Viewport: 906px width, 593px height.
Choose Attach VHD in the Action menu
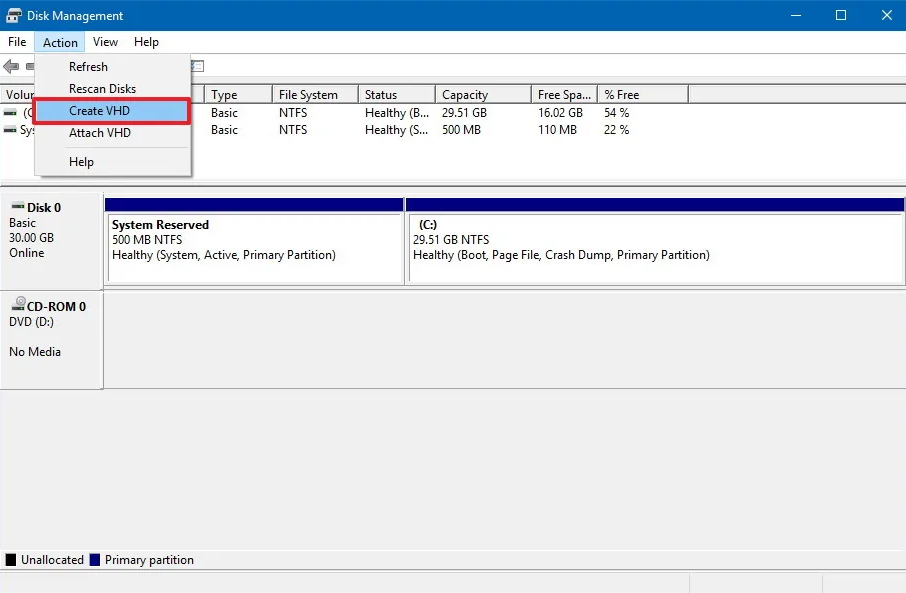click(x=99, y=132)
